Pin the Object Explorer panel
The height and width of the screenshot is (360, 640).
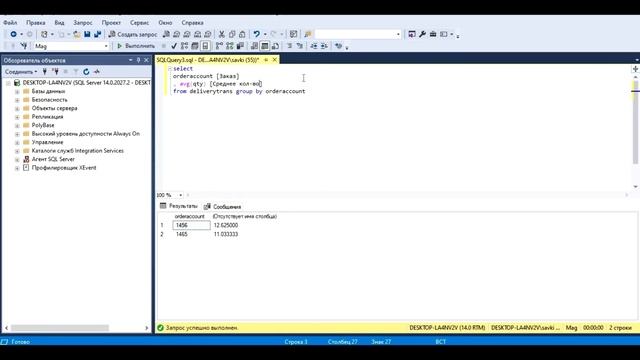[x=138, y=60]
